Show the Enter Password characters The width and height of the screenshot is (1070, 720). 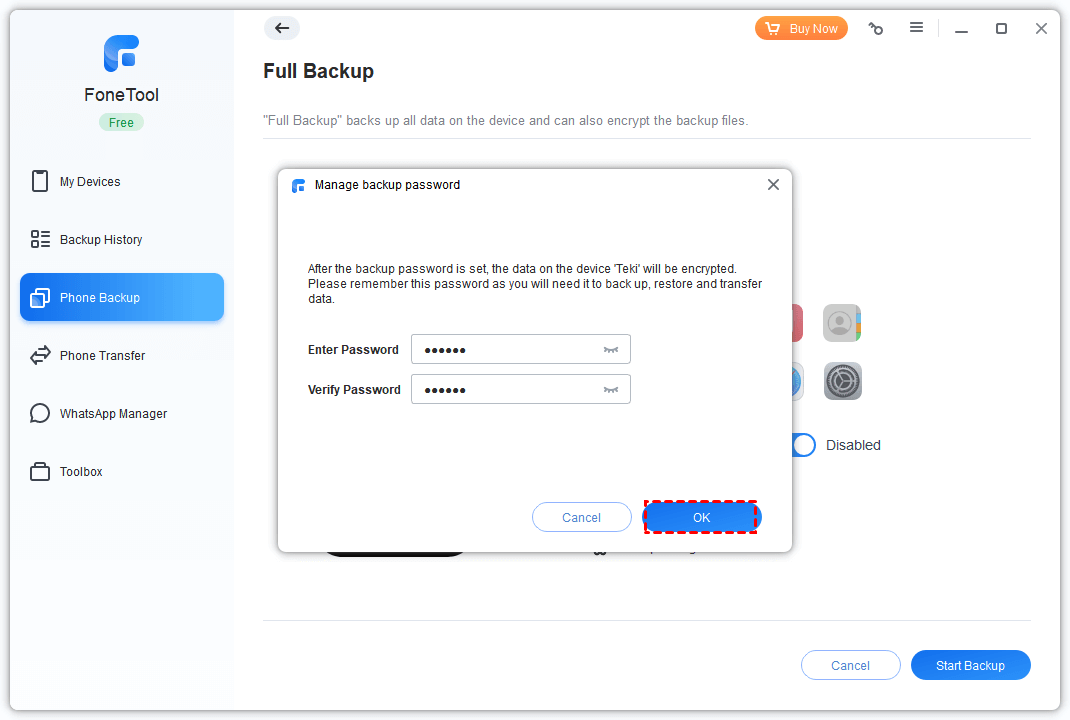coord(611,350)
